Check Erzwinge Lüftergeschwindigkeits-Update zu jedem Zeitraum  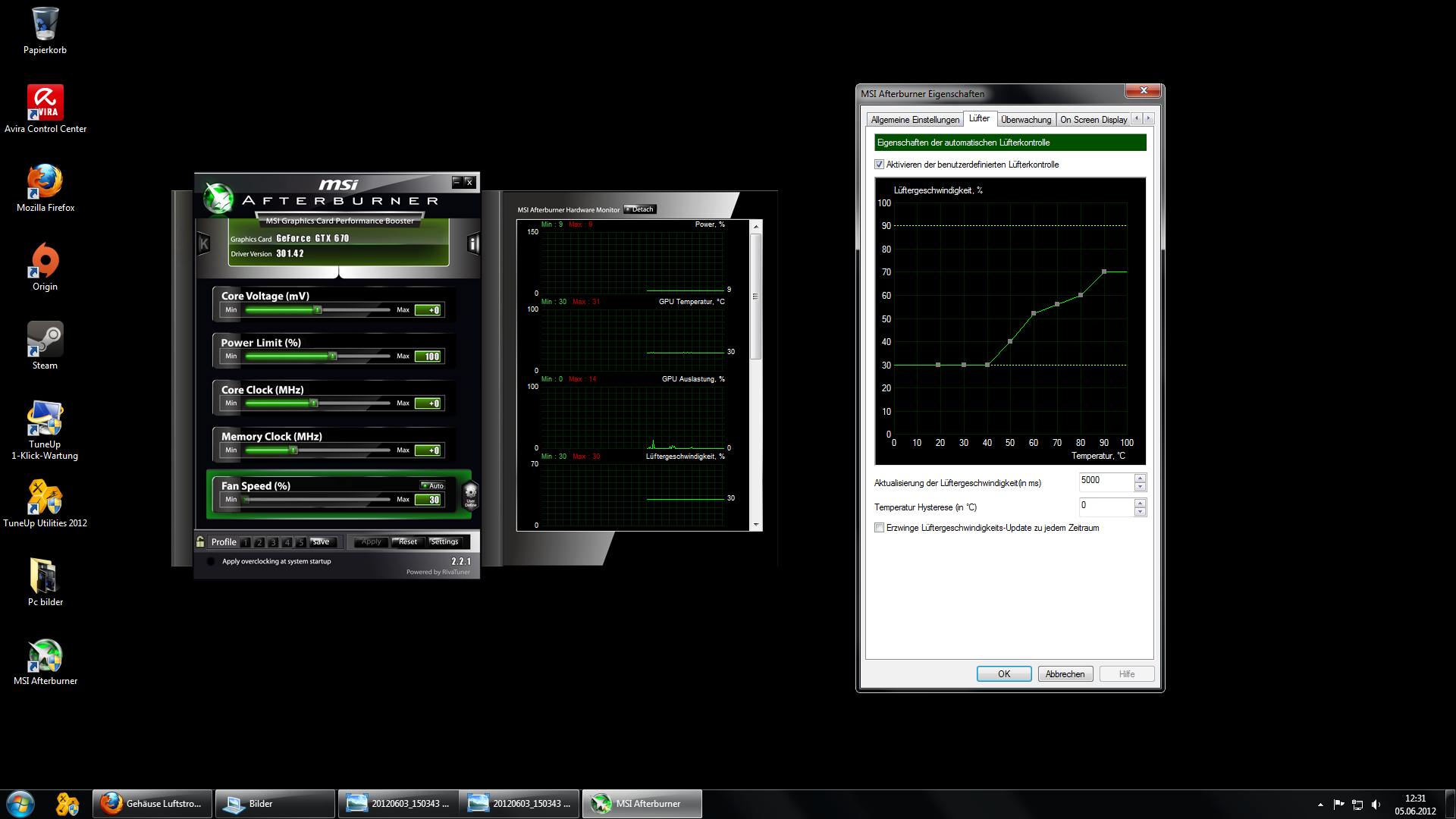pyautogui.click(x=880, y=528)
